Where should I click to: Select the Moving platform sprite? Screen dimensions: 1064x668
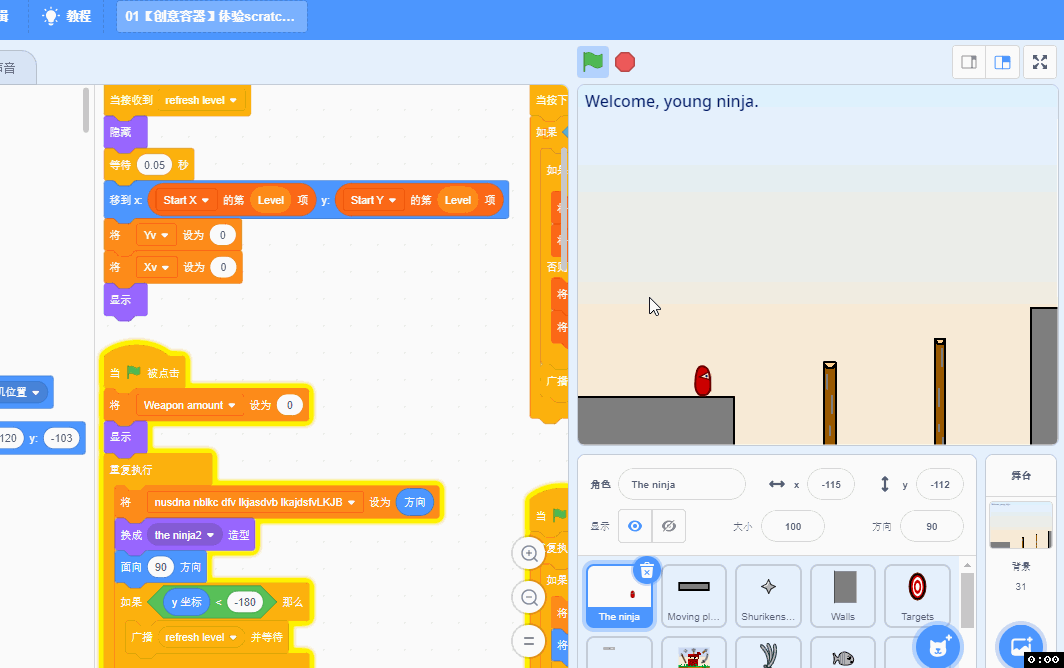click(x=694, y=595)
